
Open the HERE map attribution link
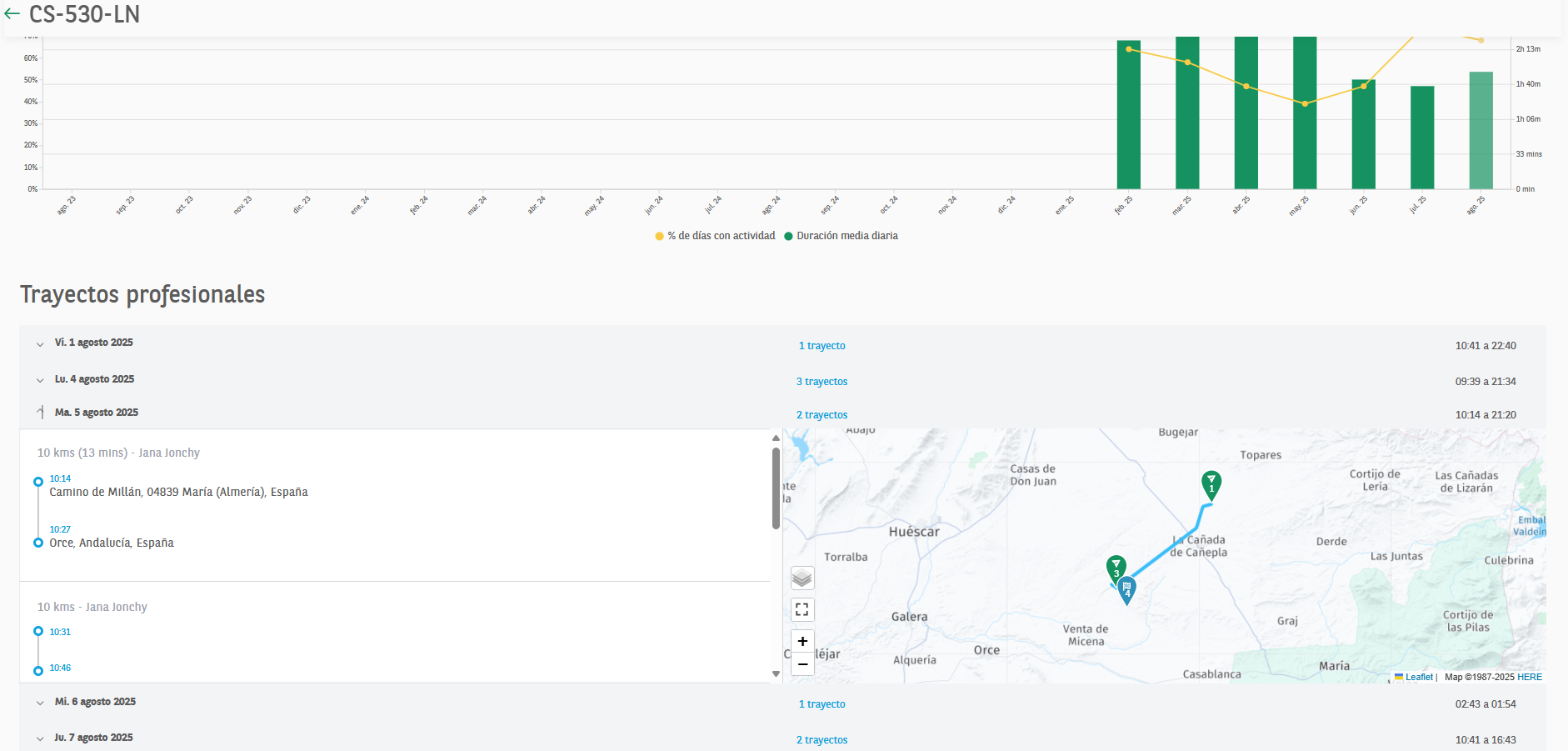[x=1530, y=677]
